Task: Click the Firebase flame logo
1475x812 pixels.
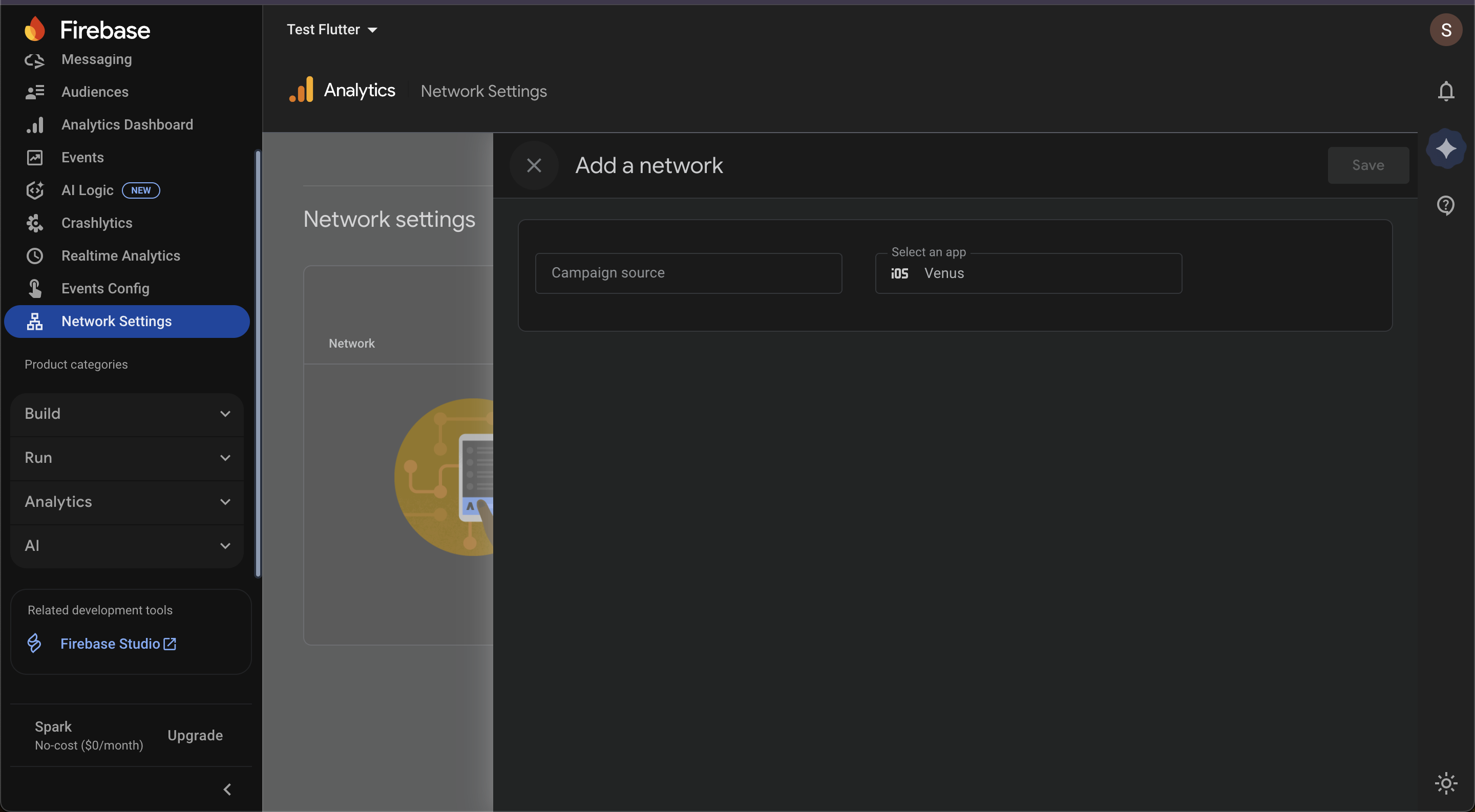Action: (x=35, y=29)
